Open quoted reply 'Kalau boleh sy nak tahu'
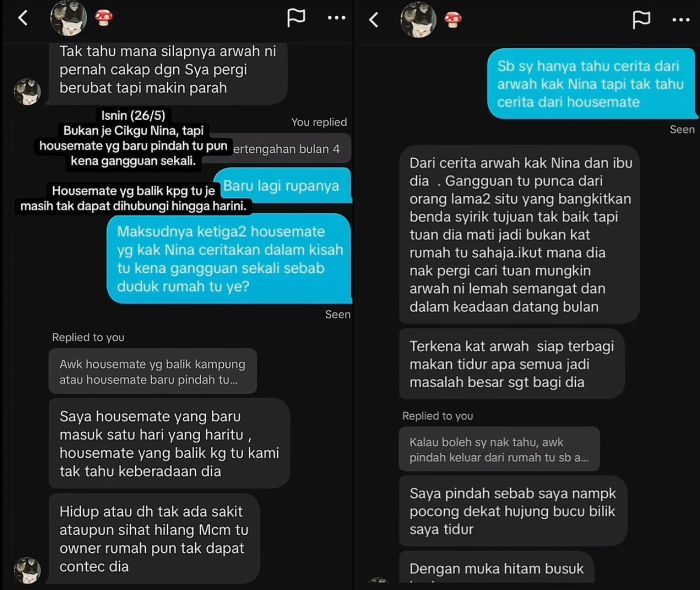 (x=499, y=449)
